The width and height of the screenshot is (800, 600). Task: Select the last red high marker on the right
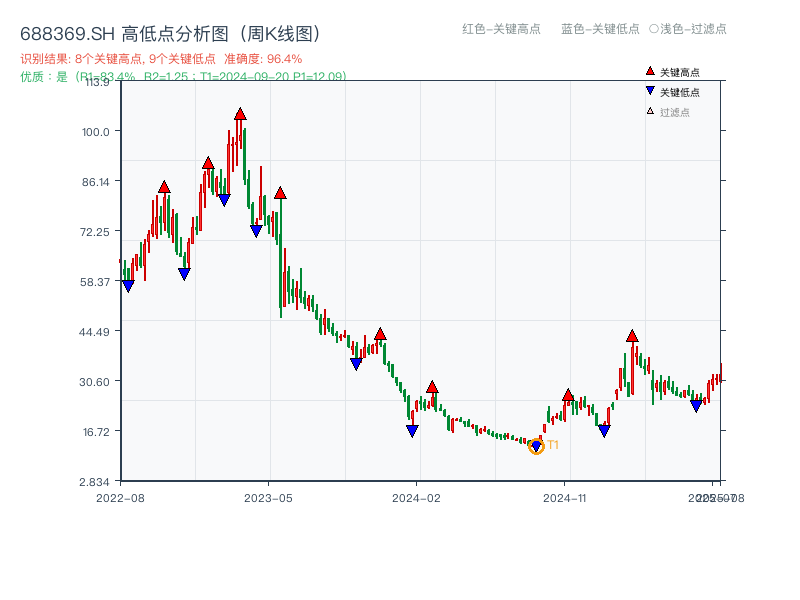632,339
